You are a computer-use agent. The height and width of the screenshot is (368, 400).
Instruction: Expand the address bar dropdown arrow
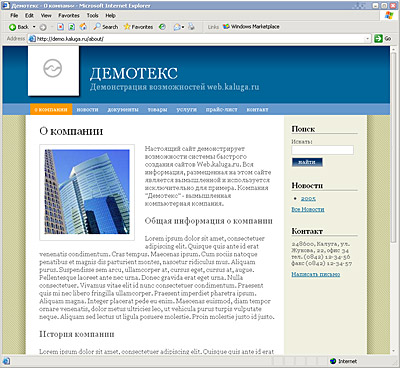coord(368,39)
